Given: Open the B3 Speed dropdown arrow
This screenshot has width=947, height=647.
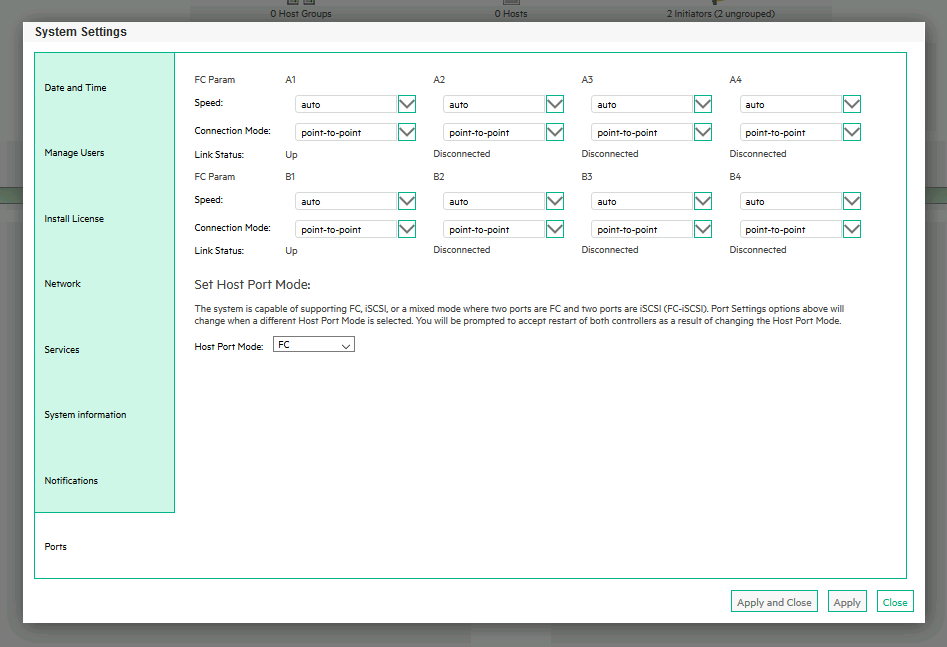Looking at the screenshot, I should tap(703, 201).
